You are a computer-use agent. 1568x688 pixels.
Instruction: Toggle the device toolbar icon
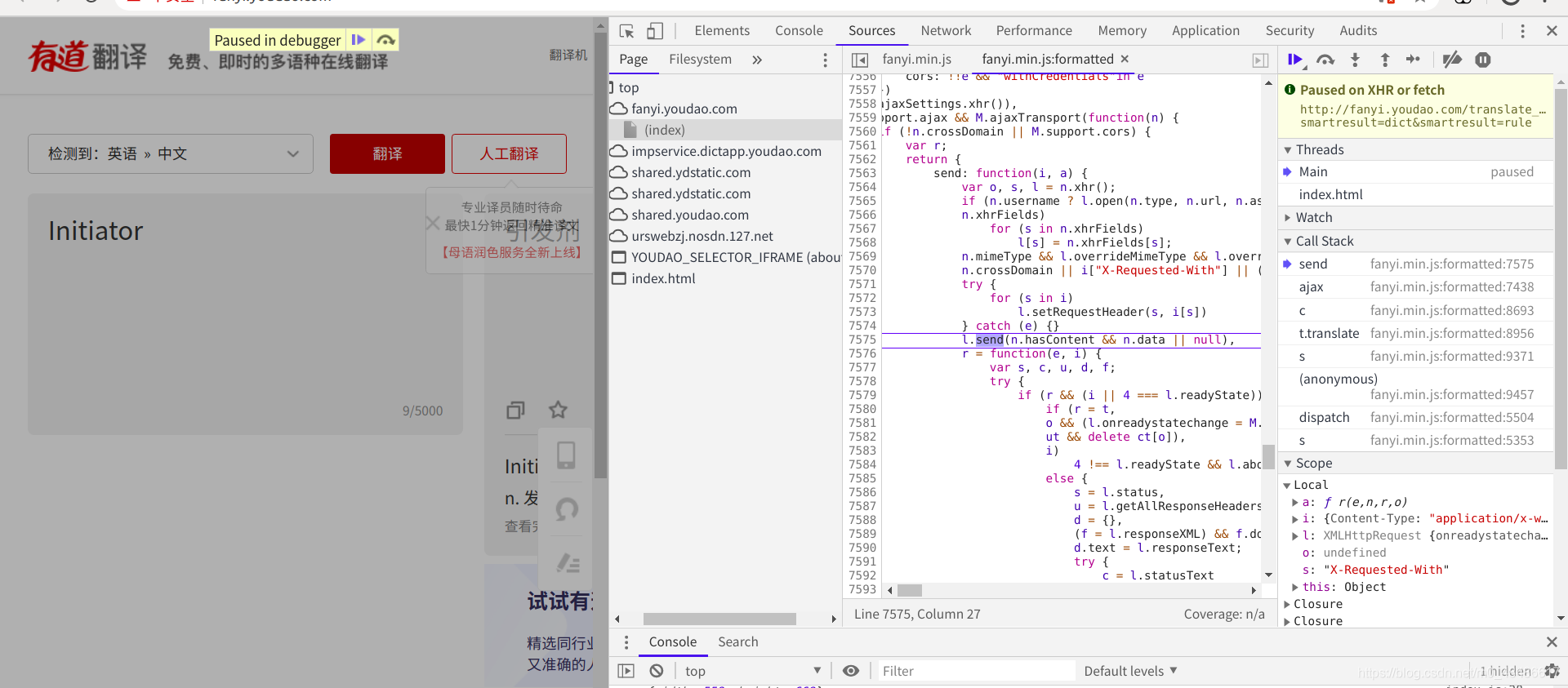click(x=655, y=31)
